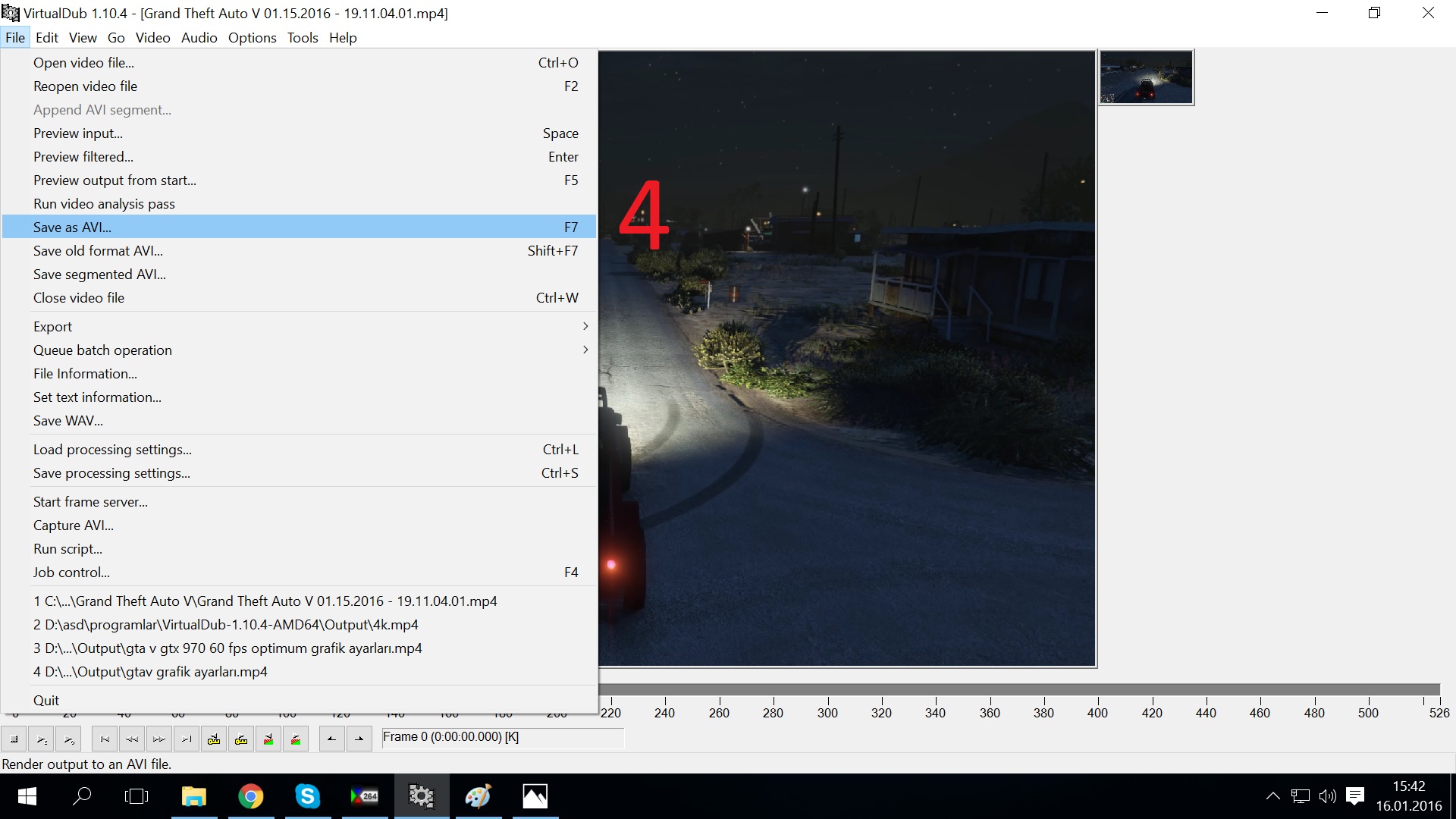The image size is (1456, 819).
Task: Set selection start mark-in
Action: point(331,739)
